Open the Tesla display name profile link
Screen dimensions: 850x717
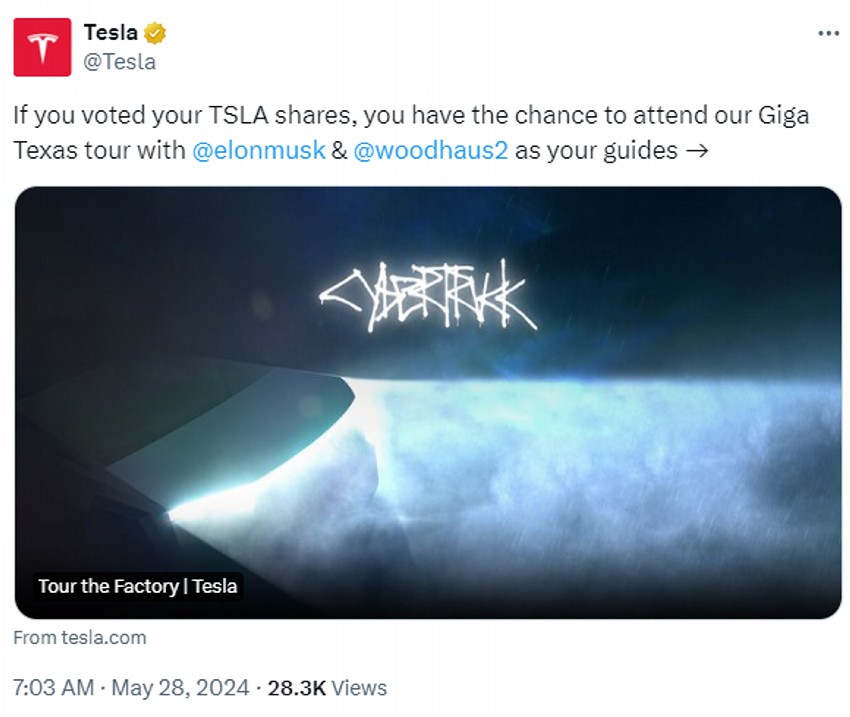point(110,33)
